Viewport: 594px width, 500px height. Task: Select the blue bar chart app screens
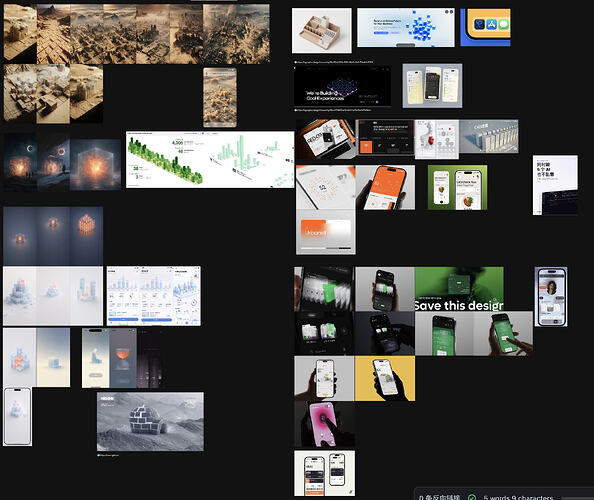[154, 296]
